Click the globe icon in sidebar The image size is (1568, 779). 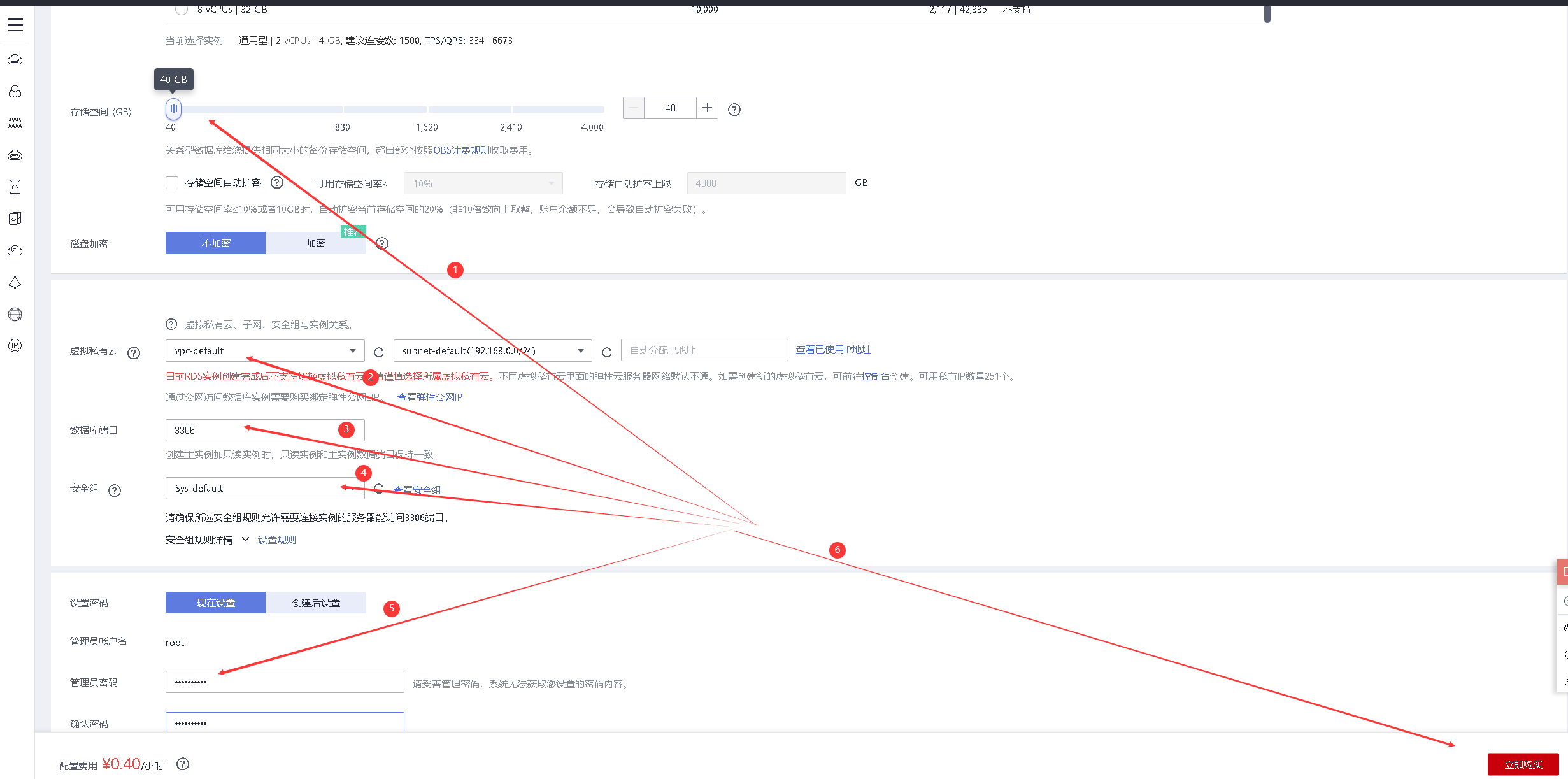point(15,314)
